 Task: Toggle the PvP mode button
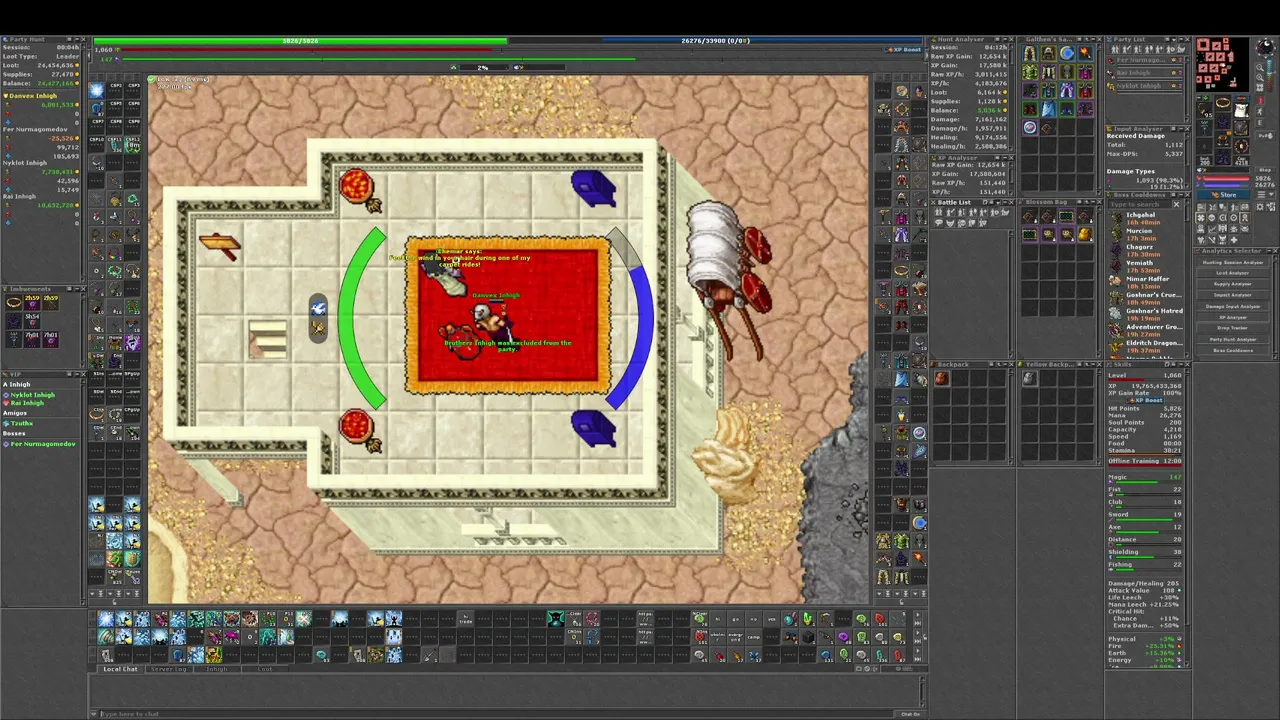[x=1265, y=136]
